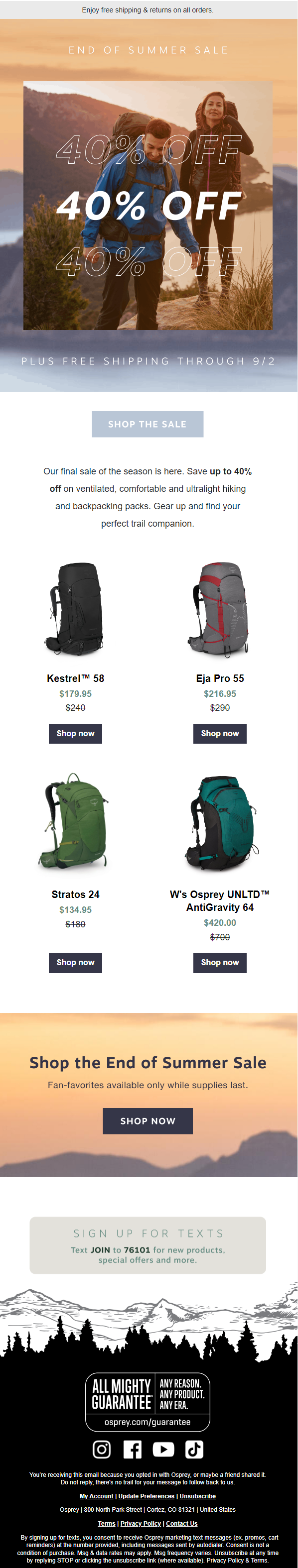Shop now for Stratos 24
Screen dimensions: 298x1568
(76, 962)
